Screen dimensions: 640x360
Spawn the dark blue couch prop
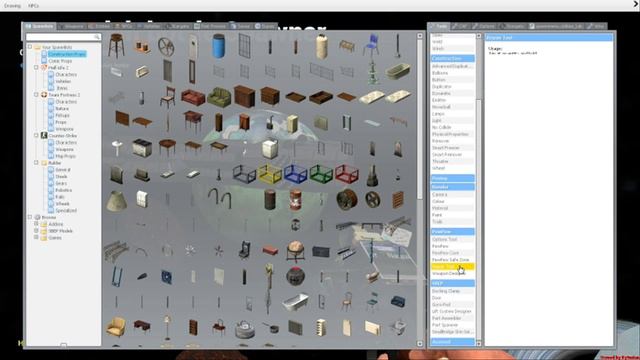[398, 302]
